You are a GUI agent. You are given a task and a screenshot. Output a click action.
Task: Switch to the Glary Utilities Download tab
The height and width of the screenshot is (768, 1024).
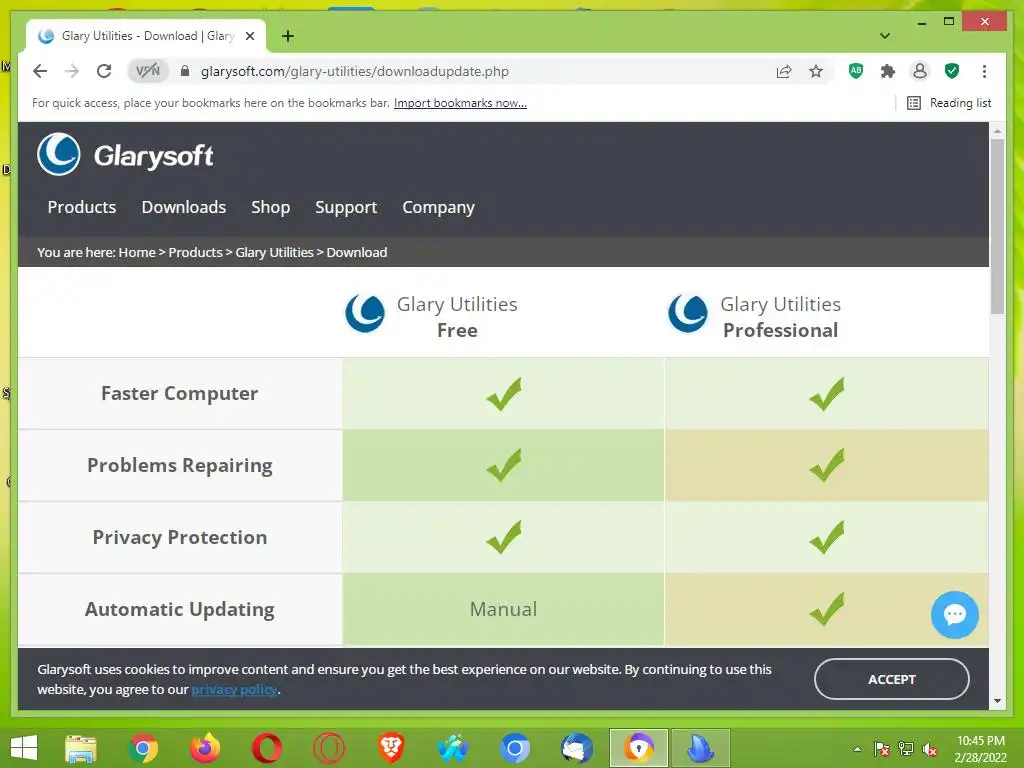pyautogui.click(x=146, y=36)
